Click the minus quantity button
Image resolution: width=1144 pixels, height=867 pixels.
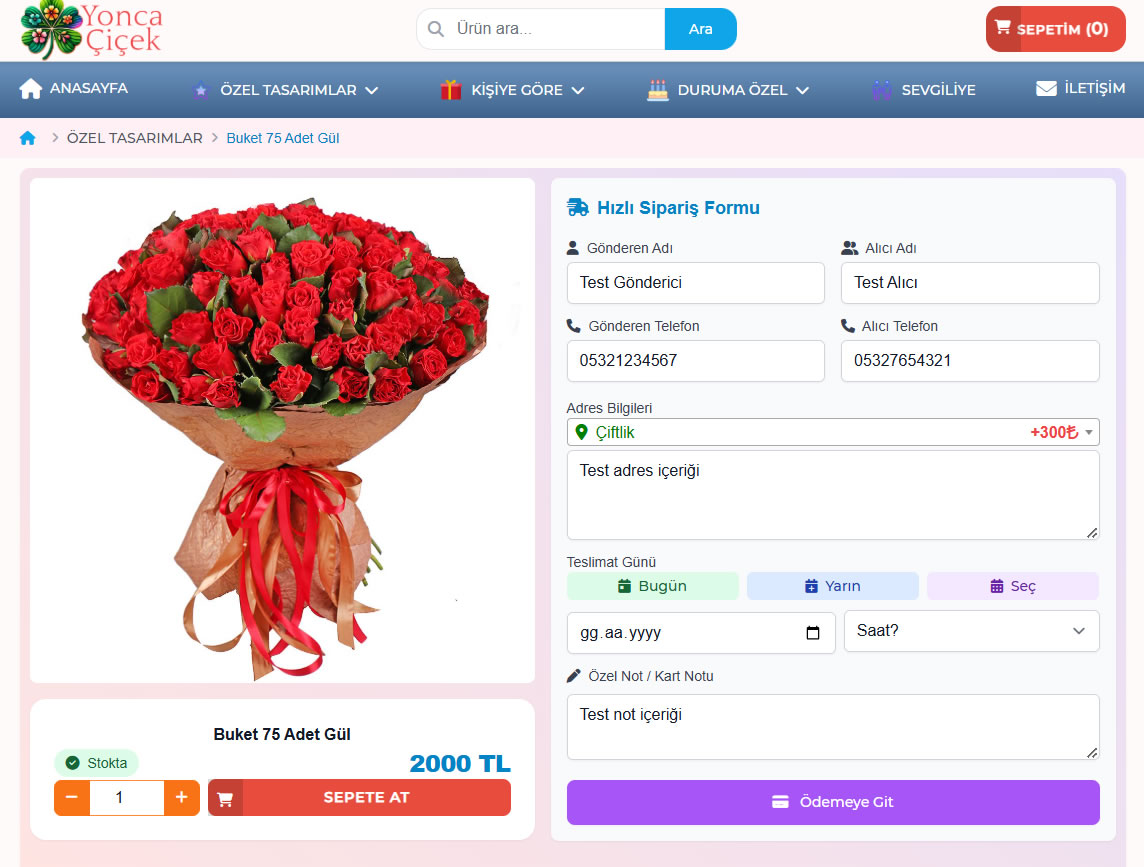[72, 798]
